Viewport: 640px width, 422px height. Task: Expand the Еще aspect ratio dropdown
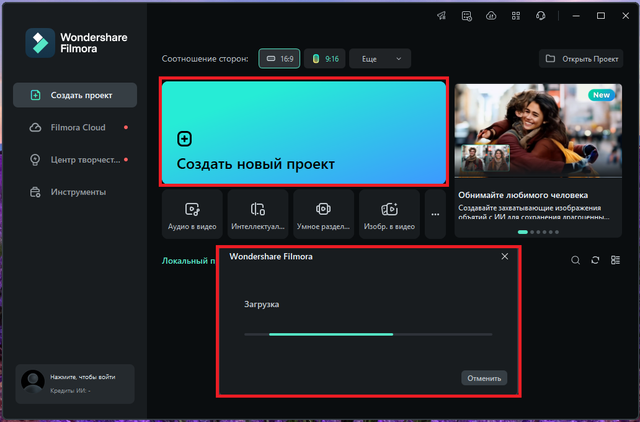coord(380,59)
